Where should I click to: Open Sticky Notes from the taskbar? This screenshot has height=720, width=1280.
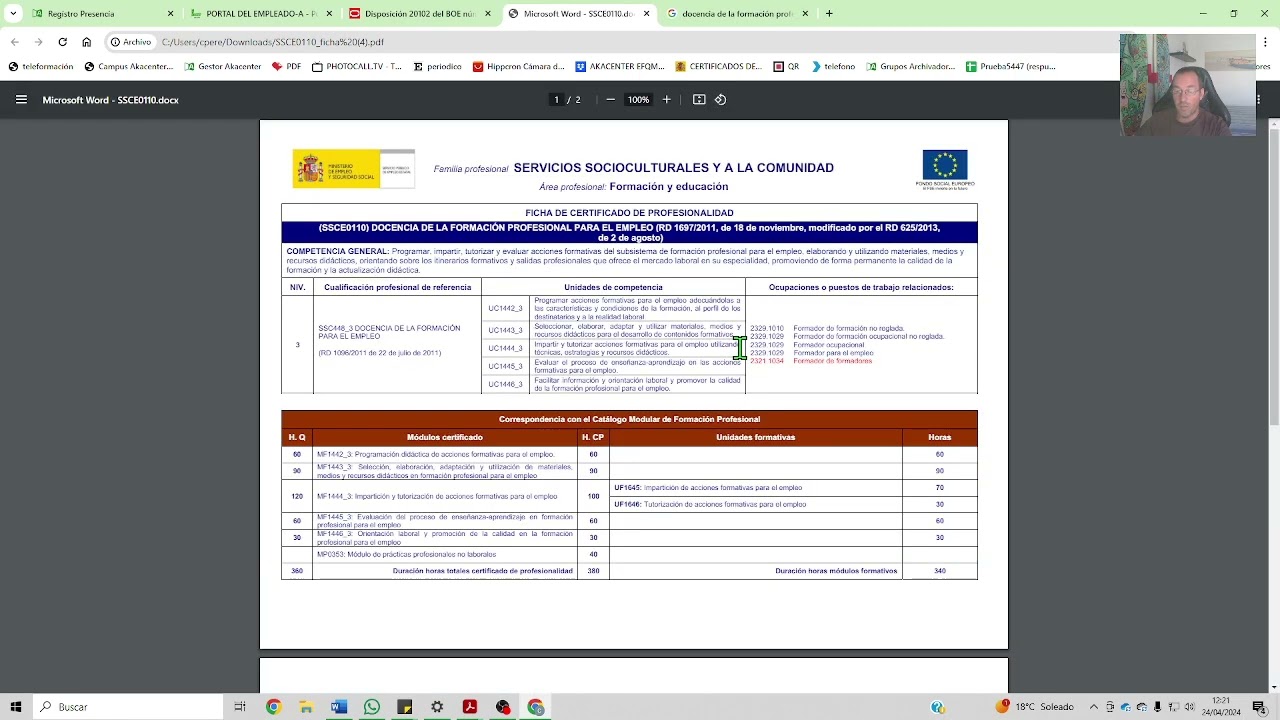coord(404,707)
